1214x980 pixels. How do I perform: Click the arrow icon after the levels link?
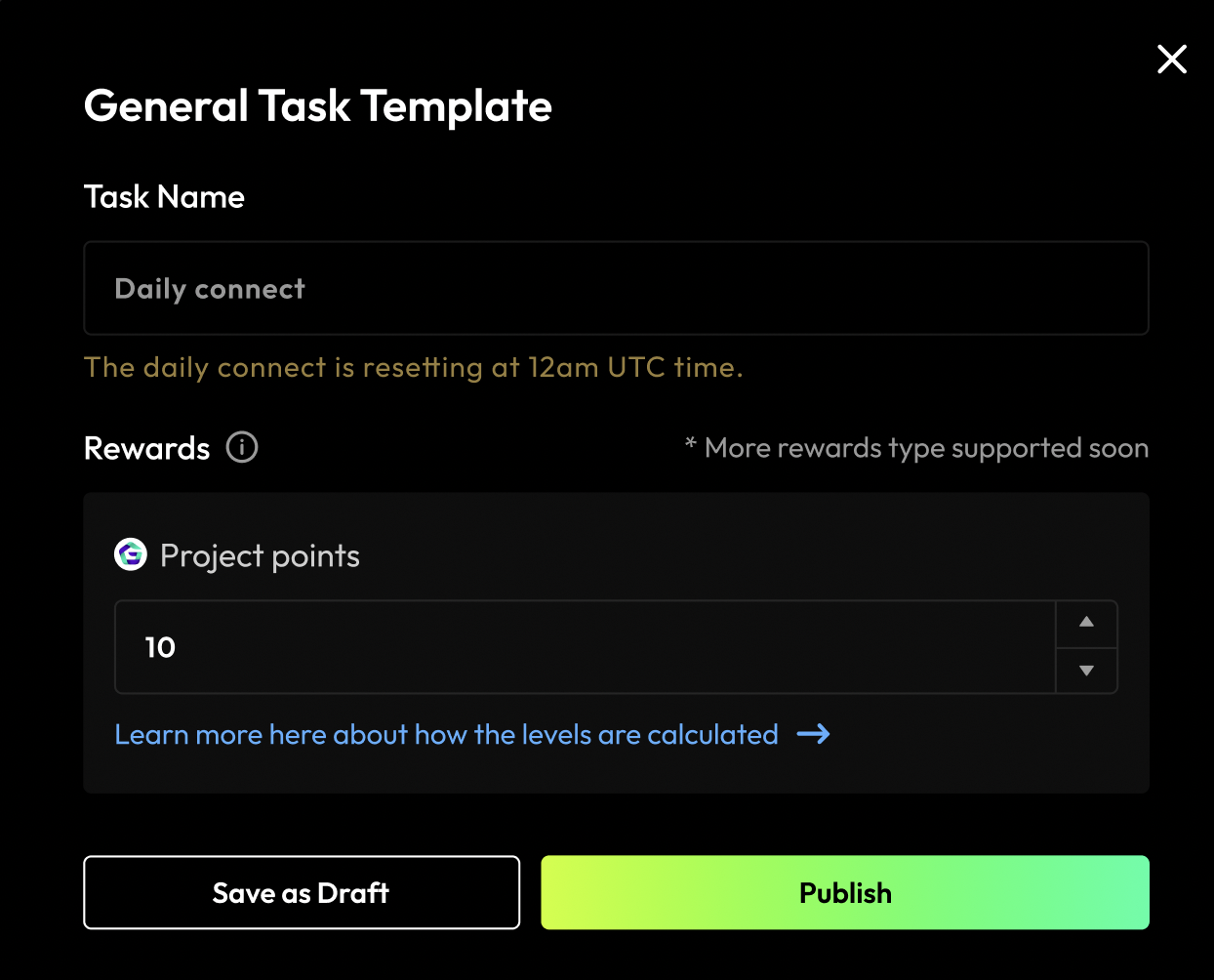(813, 734)
